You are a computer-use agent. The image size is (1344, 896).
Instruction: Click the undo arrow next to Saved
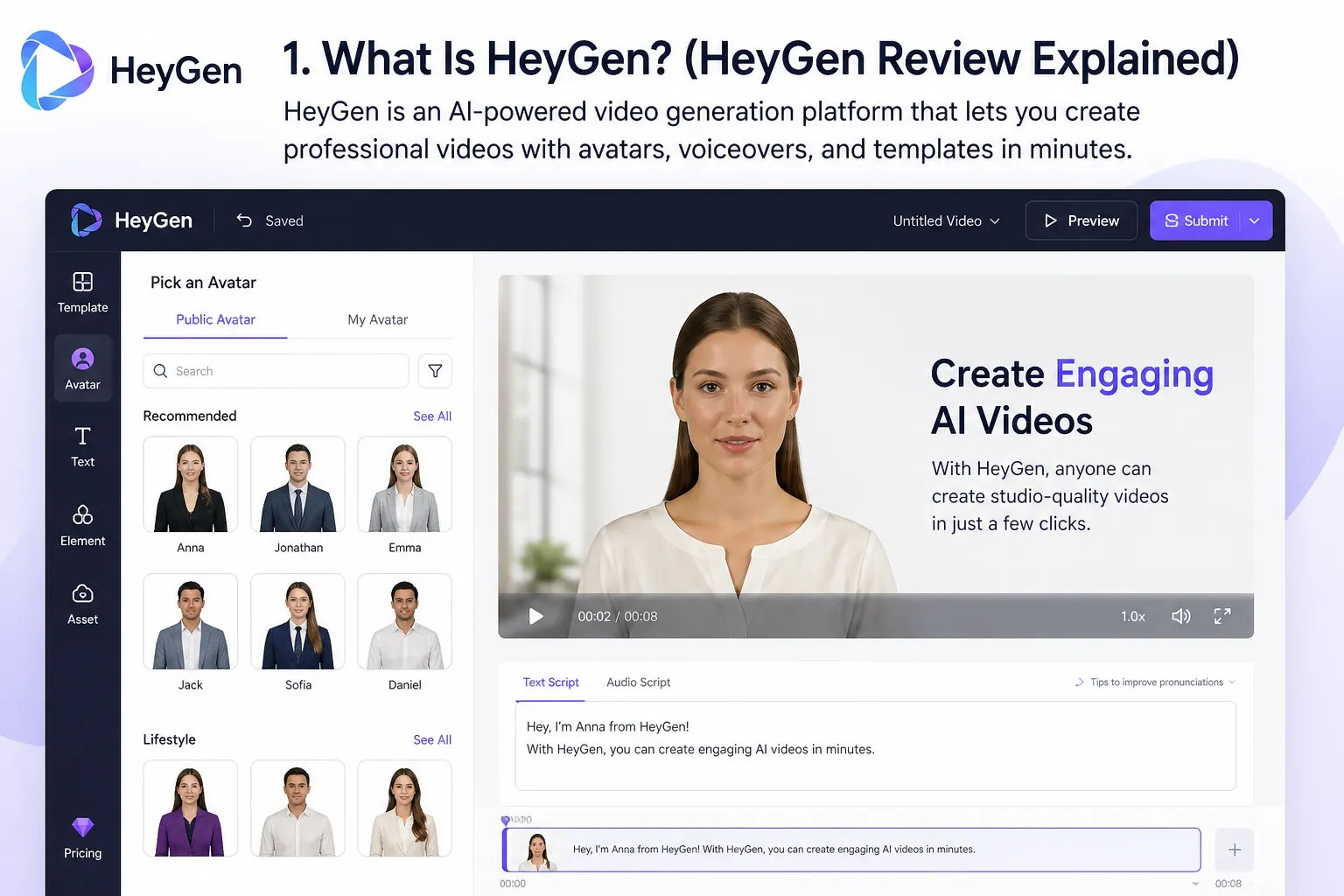[x=244, y=220]
